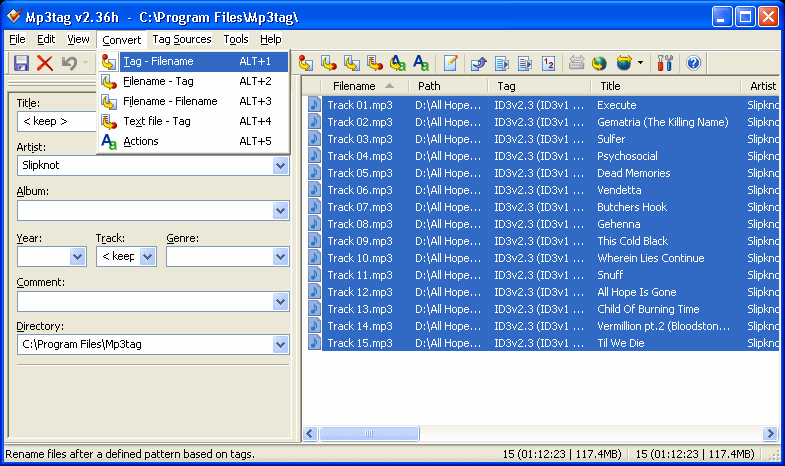
Task: Open the extended tags notepad-pencil icon
Action: point(451,63)
